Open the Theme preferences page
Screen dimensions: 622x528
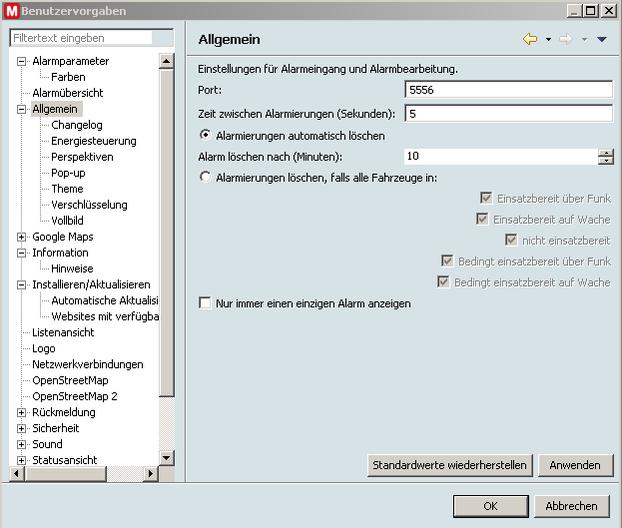(x=67, y=189)
